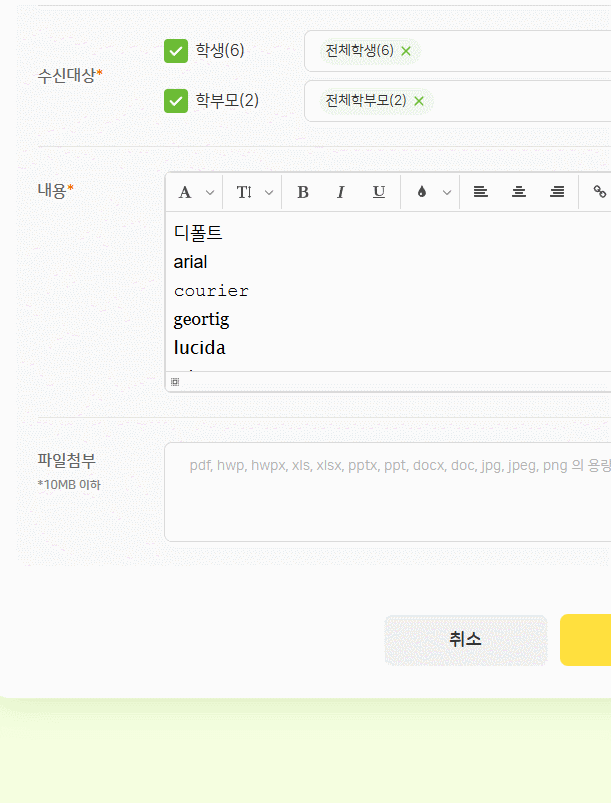The height and width of the screenshot is (803, 611).
Task: Click the 'courier' line in the editor
Action: coord(211,291)
